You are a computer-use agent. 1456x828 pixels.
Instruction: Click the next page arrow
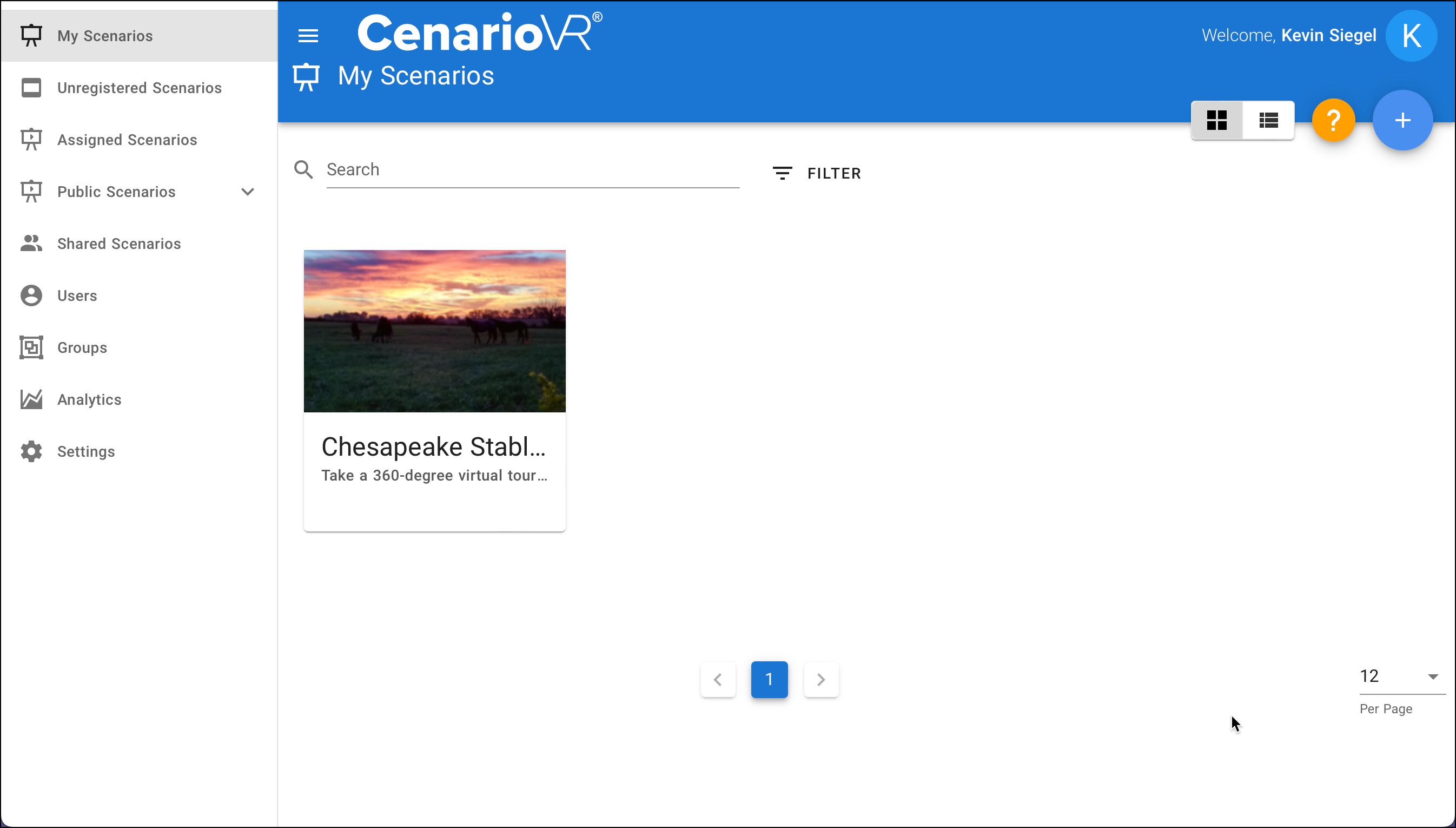point(820,680)
